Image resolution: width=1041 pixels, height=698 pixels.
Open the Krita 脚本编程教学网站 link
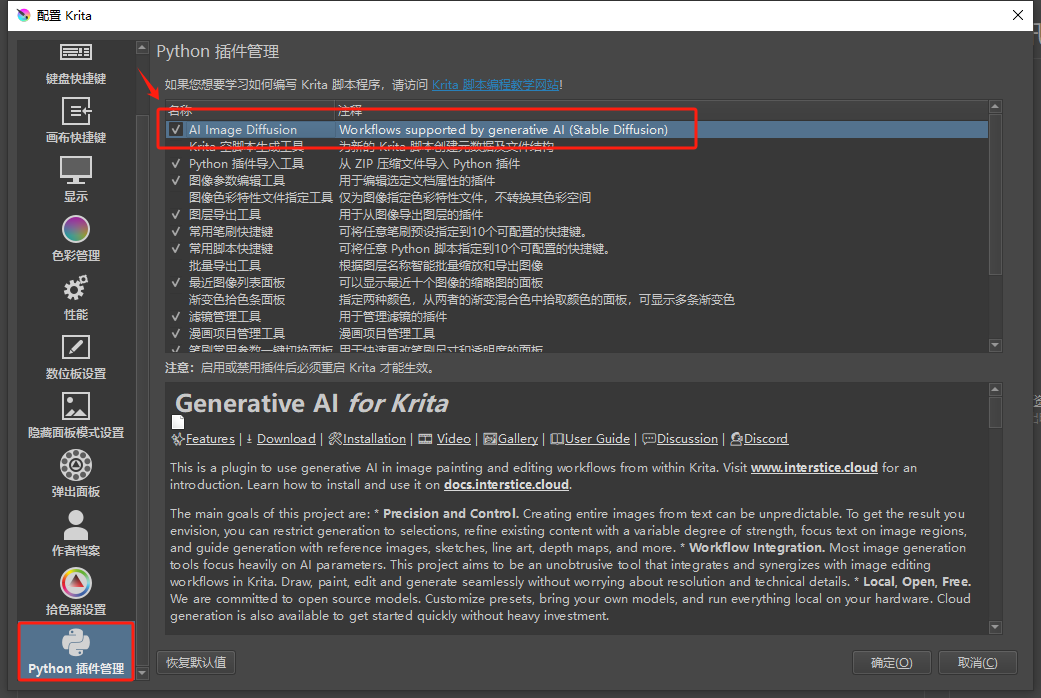(495, 85)
